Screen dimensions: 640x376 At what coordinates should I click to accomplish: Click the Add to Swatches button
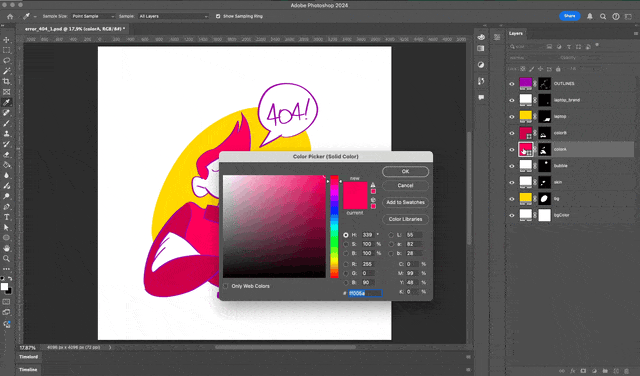(x=405, y=202)
